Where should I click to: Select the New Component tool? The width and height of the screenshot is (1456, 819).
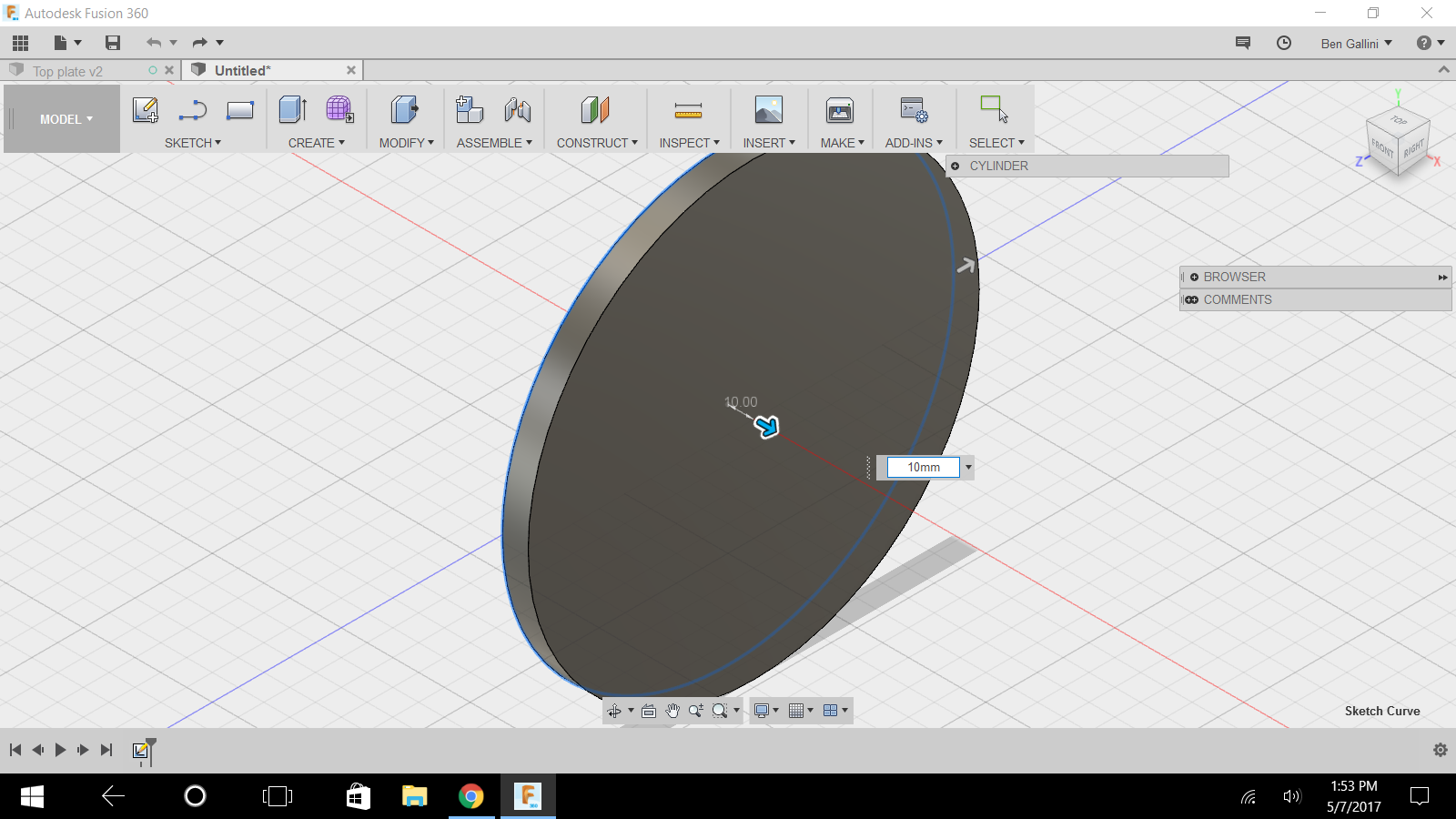point(470,110)
